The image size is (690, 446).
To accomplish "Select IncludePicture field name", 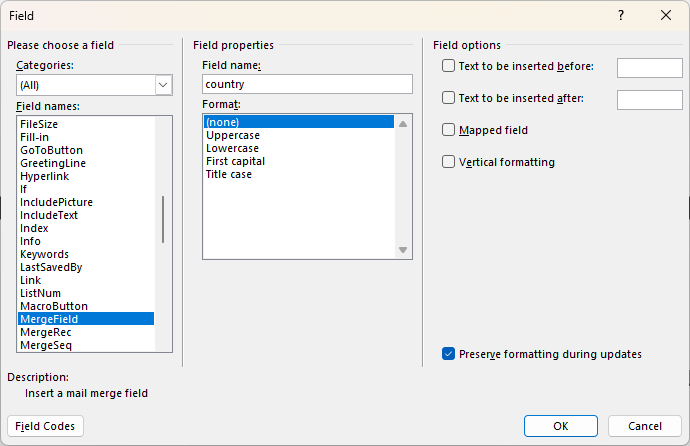I will (56, 202).
